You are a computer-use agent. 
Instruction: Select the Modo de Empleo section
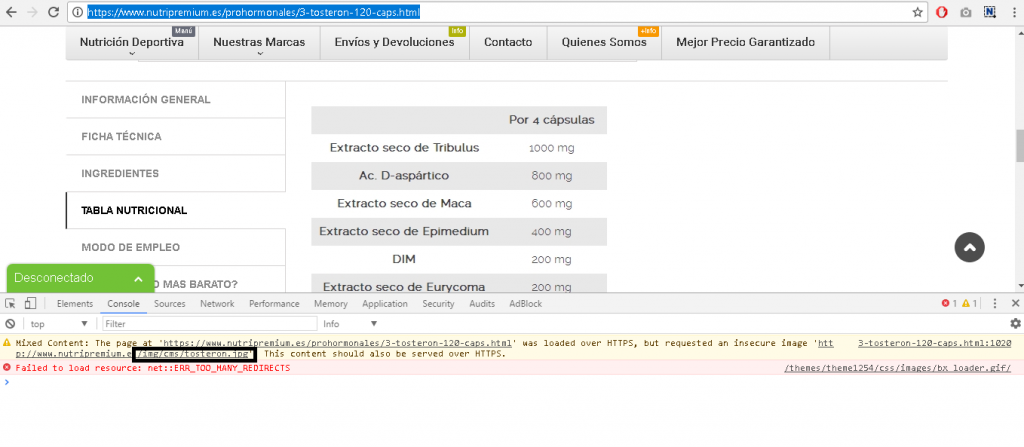pos(176,248)
